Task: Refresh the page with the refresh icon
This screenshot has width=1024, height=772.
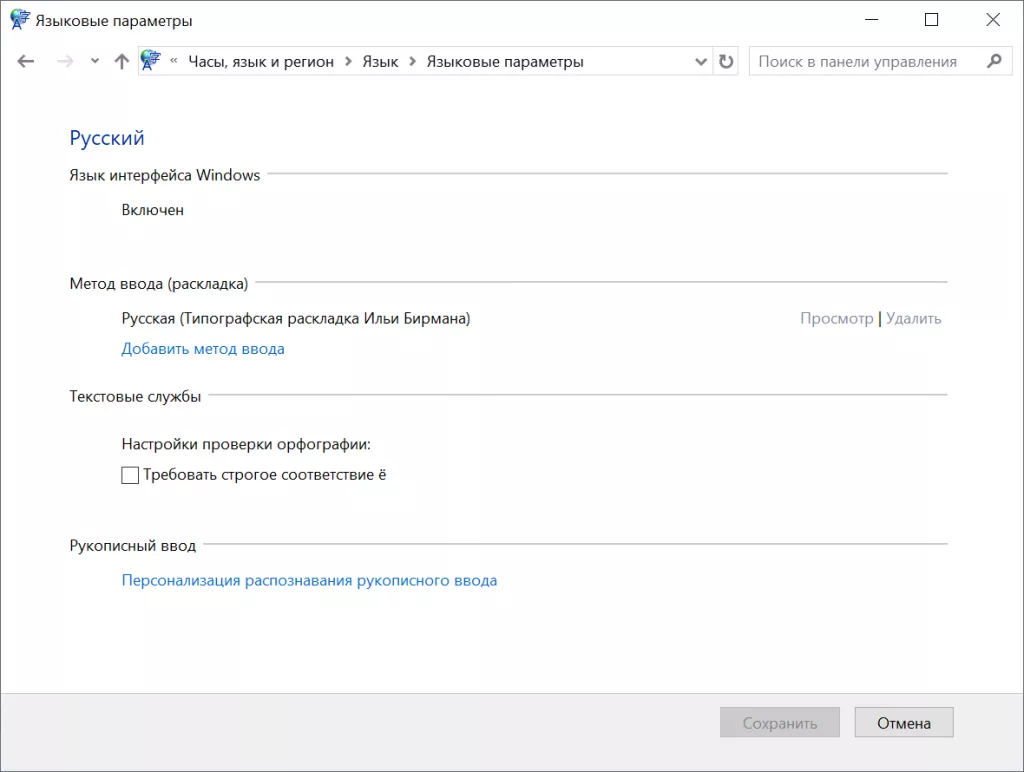Action: [x=727, y=61]
